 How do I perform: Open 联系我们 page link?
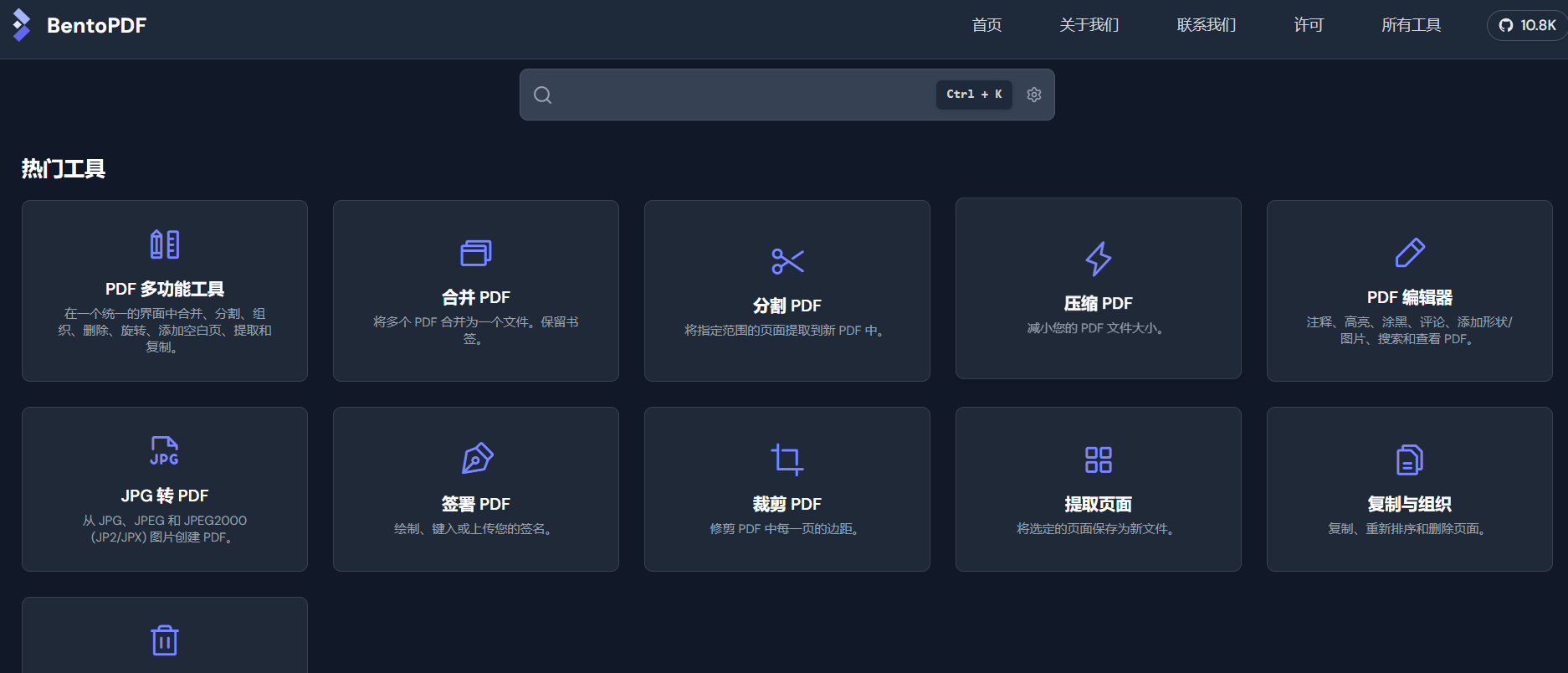coord(1206,25)
